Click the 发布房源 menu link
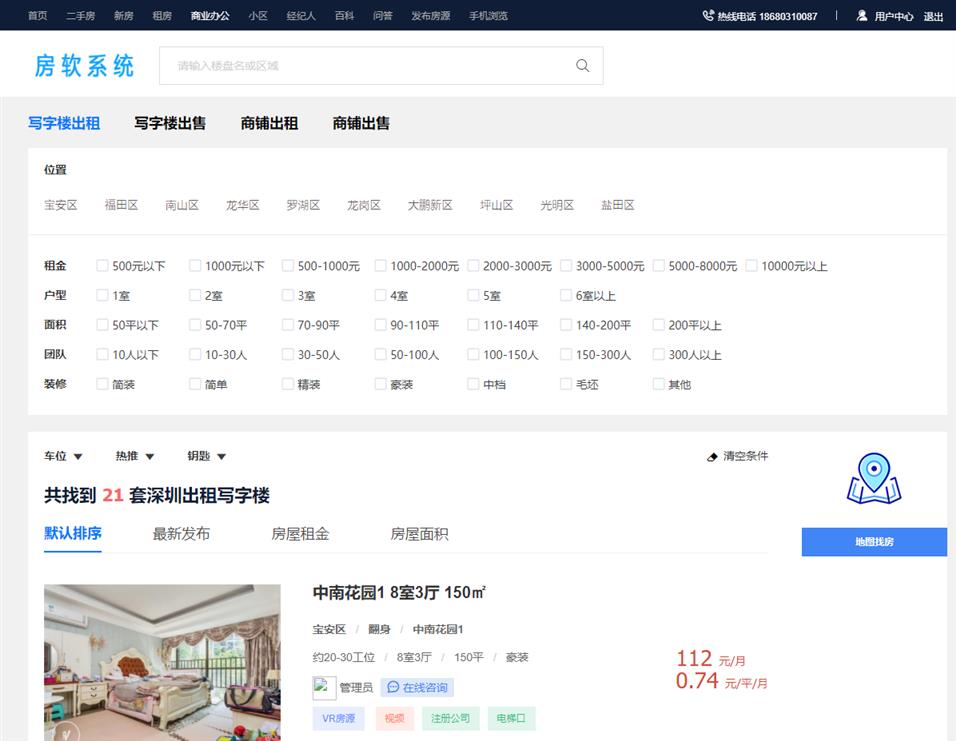This screenshot has height=741, width=956. 430,16
